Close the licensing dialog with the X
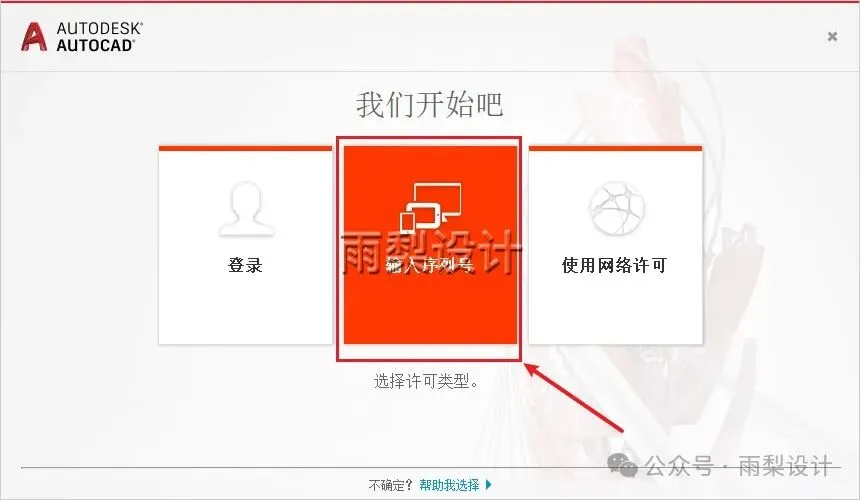 coord(832,36)
